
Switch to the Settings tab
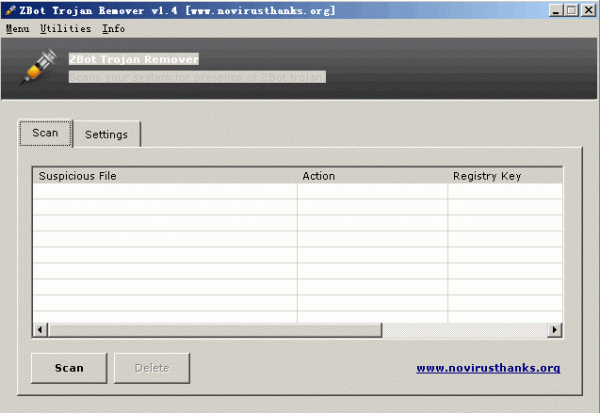106,134
